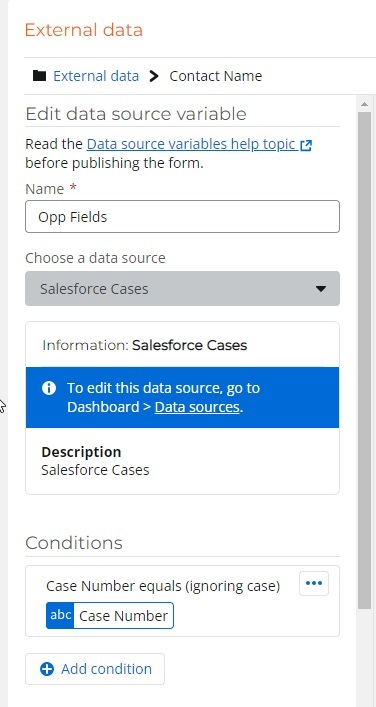Open the three-dots menu for the condition

pyautogui.click(x=314, y=583)
